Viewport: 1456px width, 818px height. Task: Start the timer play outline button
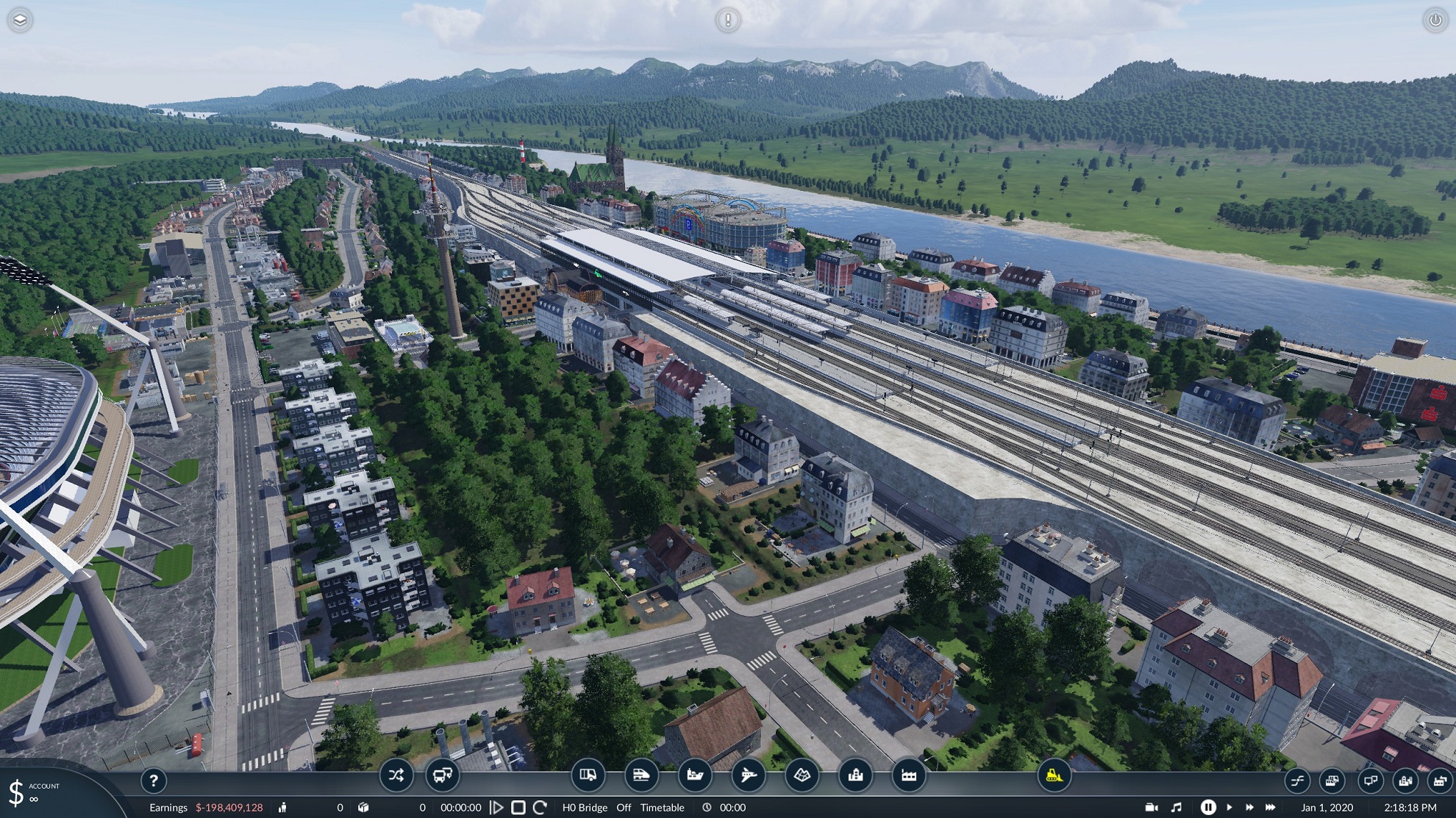(497, 807)
